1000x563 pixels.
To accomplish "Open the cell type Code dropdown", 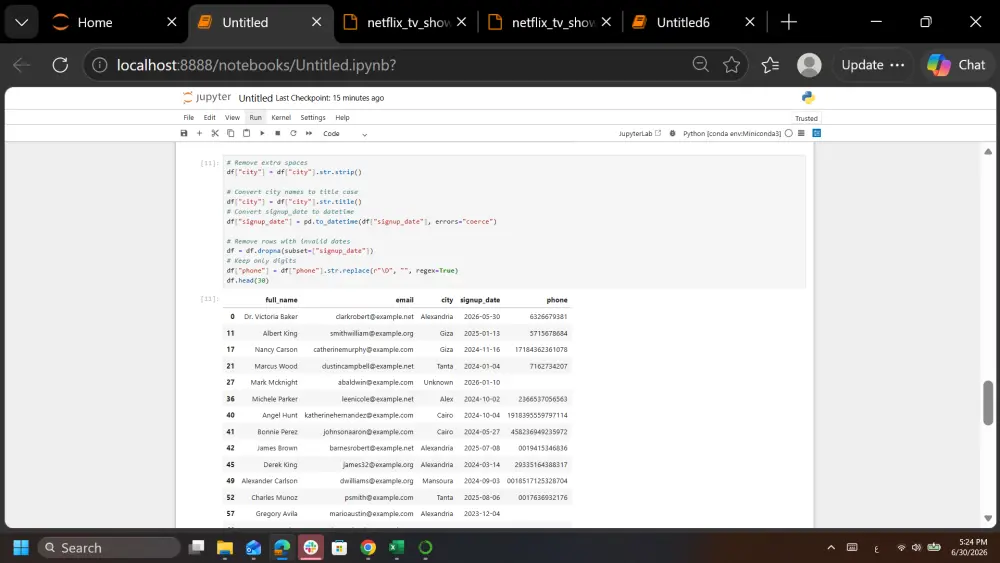I will tap(345, 134).
